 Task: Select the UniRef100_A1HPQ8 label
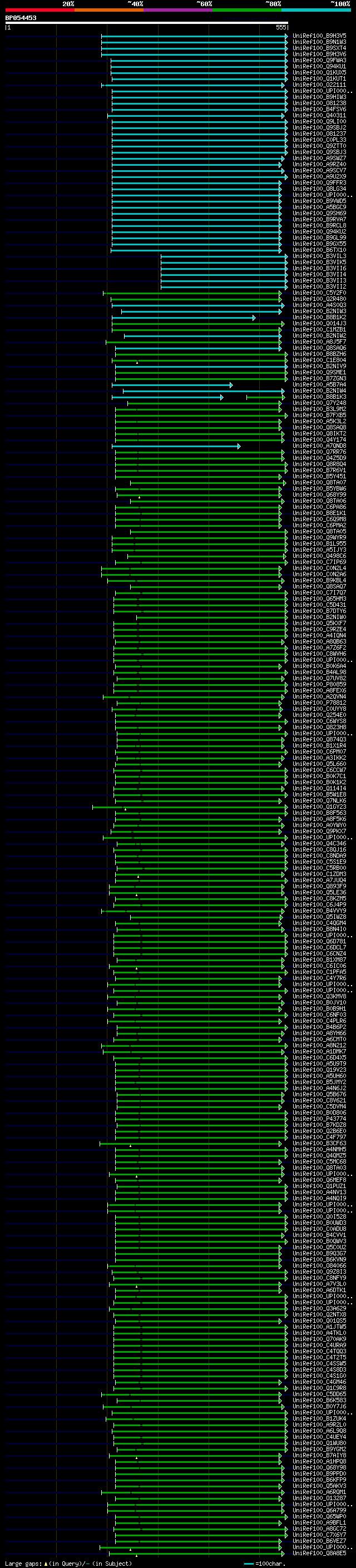319,1461
